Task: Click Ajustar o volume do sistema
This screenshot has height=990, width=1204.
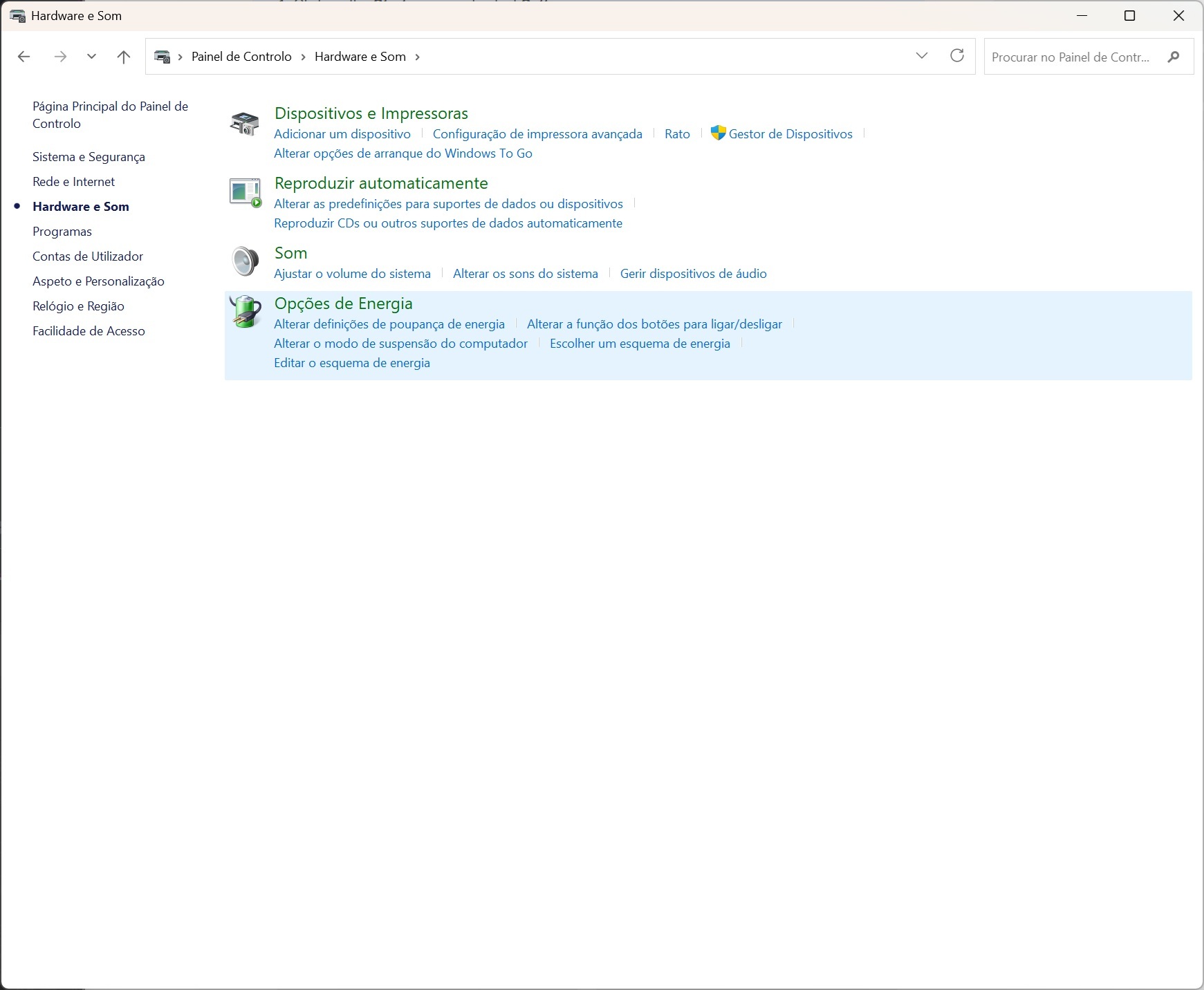Action: click(x=352, y=274)
